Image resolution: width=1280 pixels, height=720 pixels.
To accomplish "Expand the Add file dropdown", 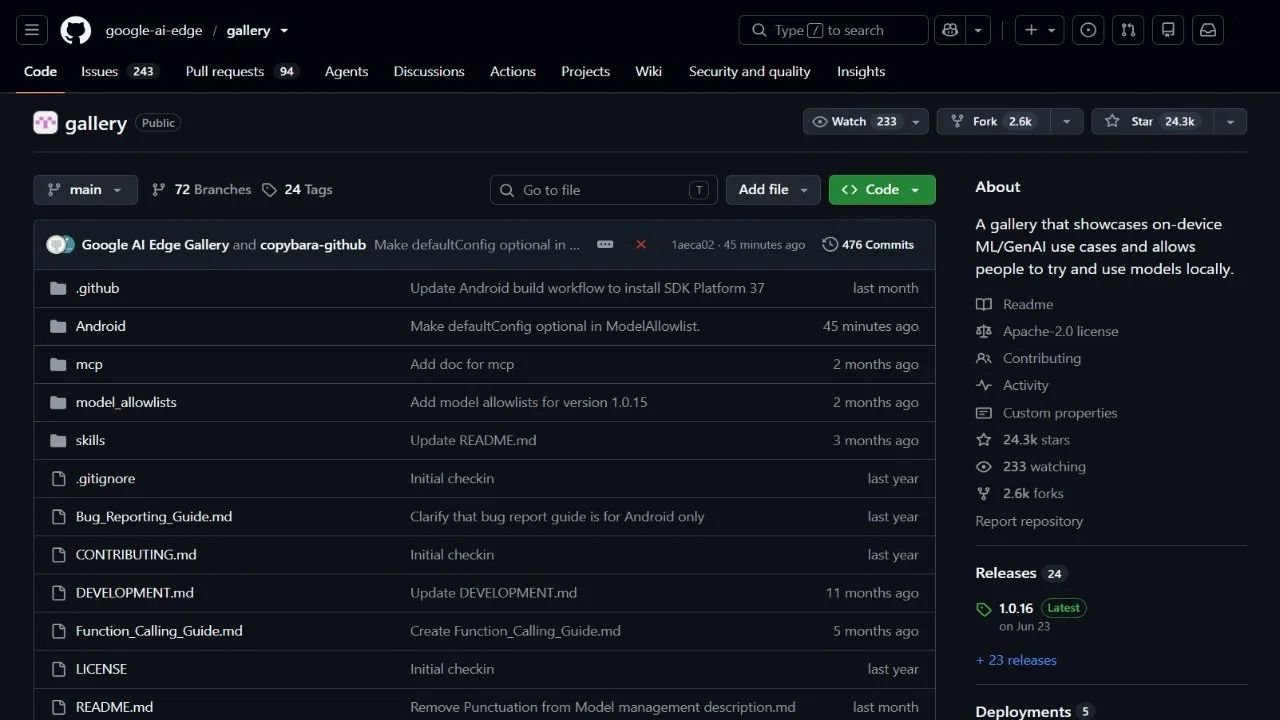I will (x=774, y=190).
